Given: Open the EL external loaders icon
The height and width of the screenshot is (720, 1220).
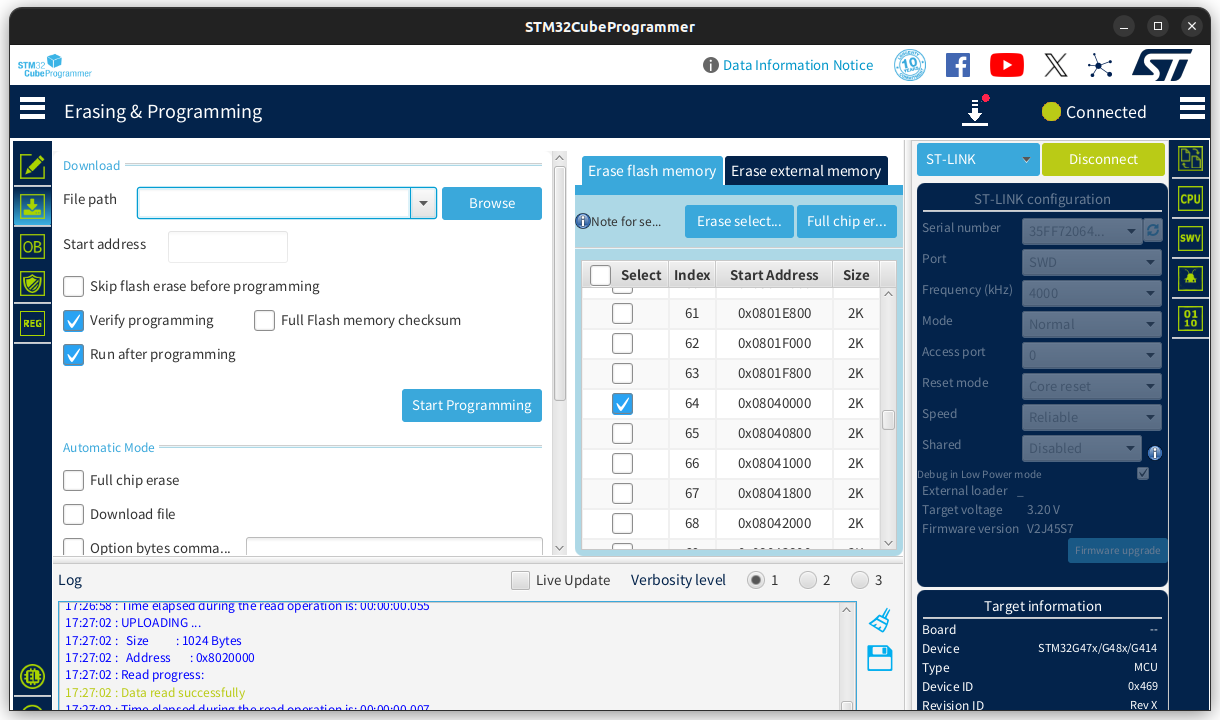Looking at the screenshot, I should click(x=32, y=676).
